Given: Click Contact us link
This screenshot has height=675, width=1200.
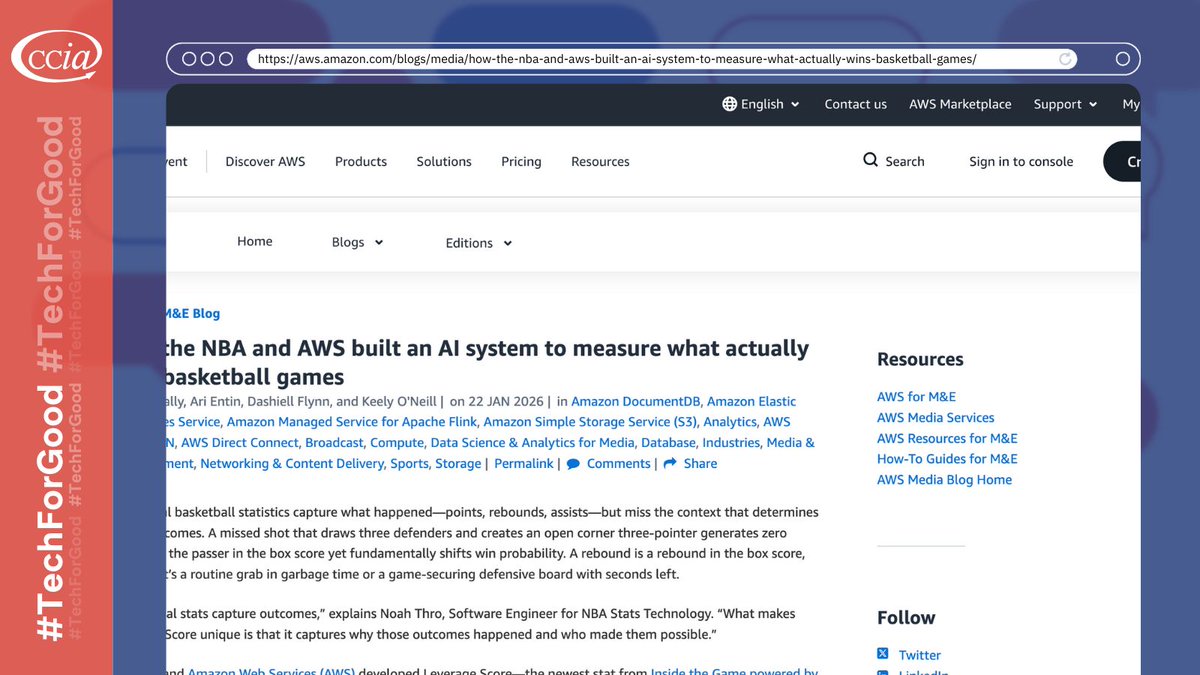Looking at the screenshot, I should pos(855,104).
